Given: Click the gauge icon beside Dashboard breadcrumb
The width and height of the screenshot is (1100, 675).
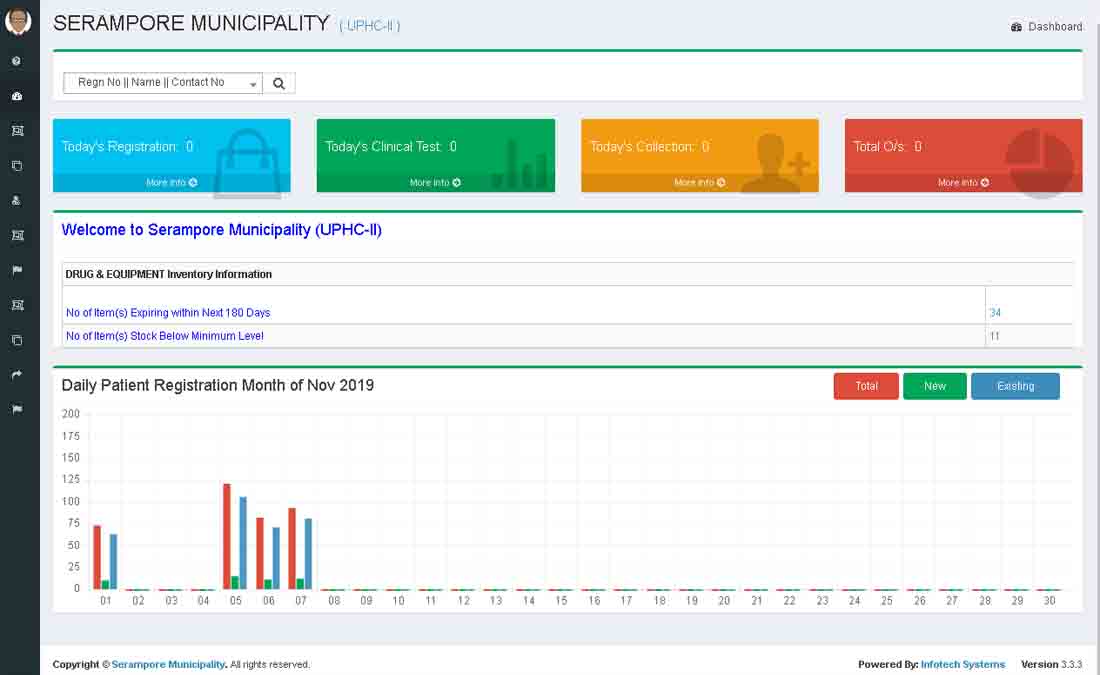Looking at the screenshot, I should pos(1016,27).
